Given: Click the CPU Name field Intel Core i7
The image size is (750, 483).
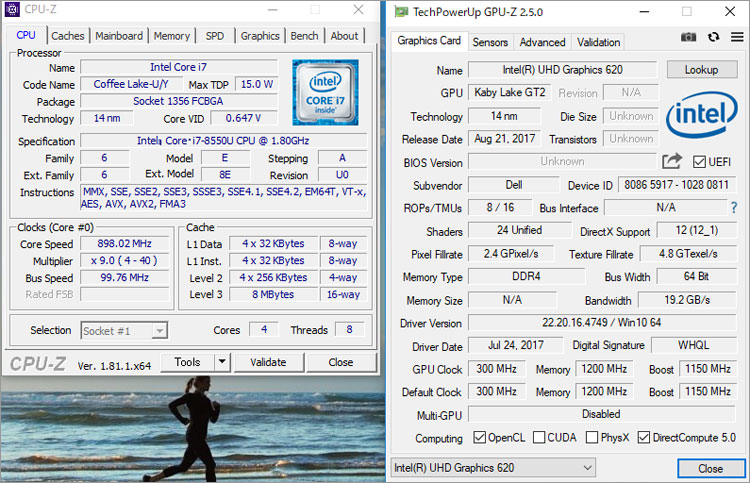Looking at the screenshot, I should point(178,67).
